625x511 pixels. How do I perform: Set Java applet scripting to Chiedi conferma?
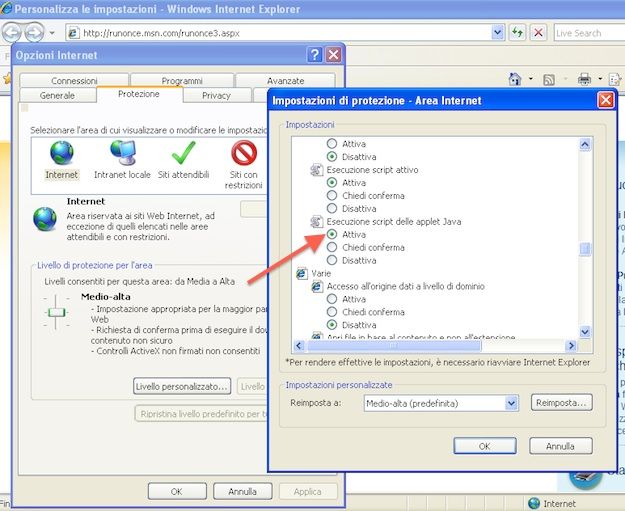point(333,247)
